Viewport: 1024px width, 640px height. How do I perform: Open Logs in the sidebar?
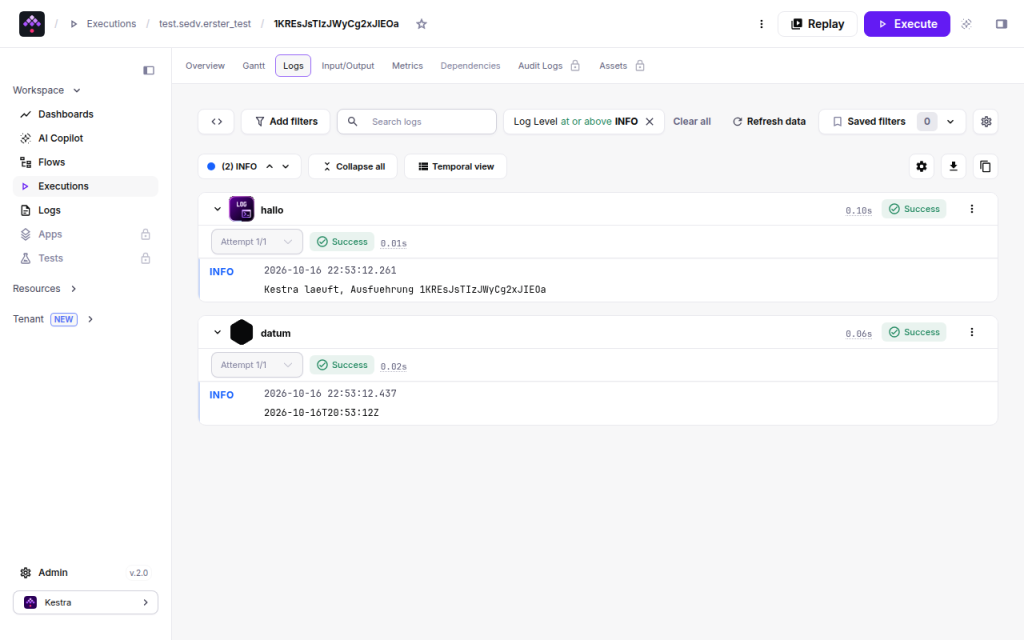[86, 210]
